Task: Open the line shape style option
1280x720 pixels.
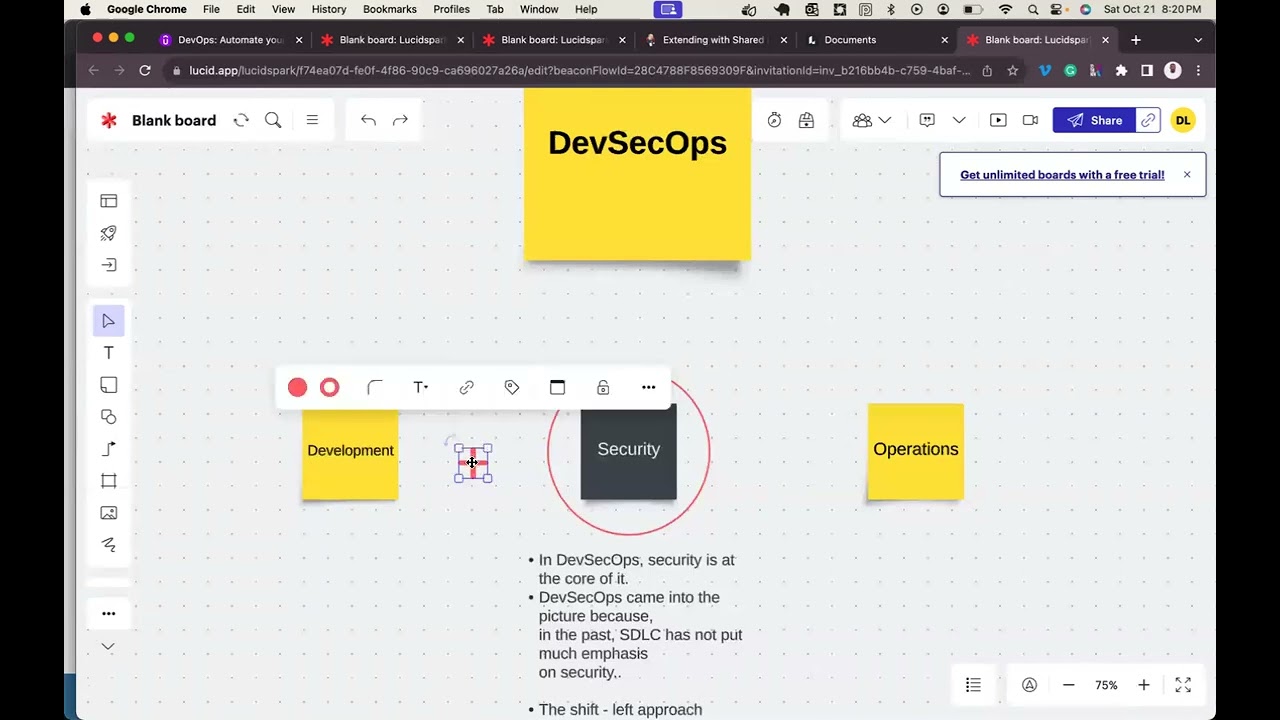Action: [375, 387]
